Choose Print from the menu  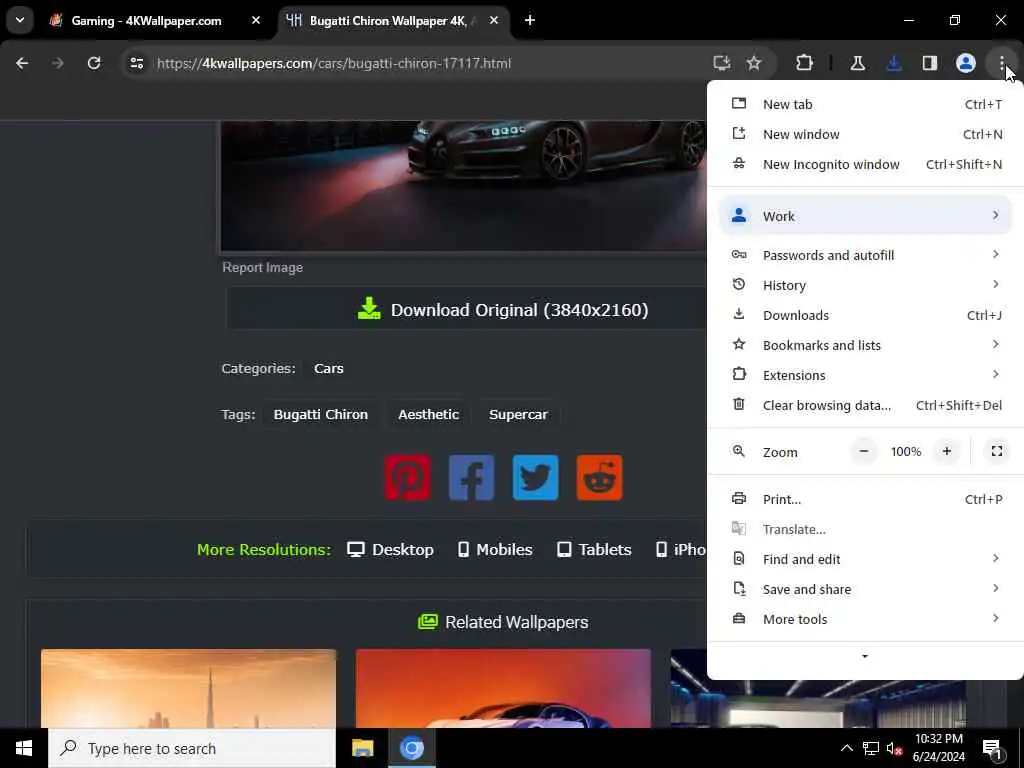(x=865, y=500)
